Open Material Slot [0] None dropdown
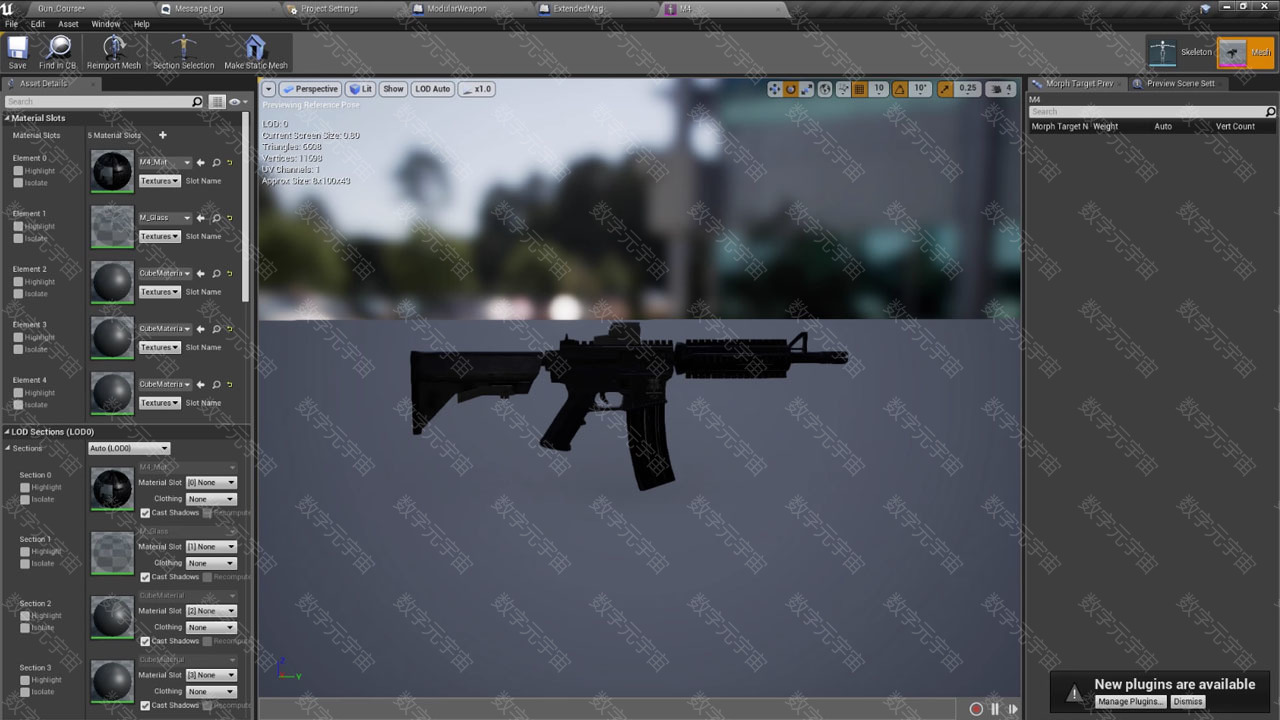1280x720 pixels. point(211,483)
